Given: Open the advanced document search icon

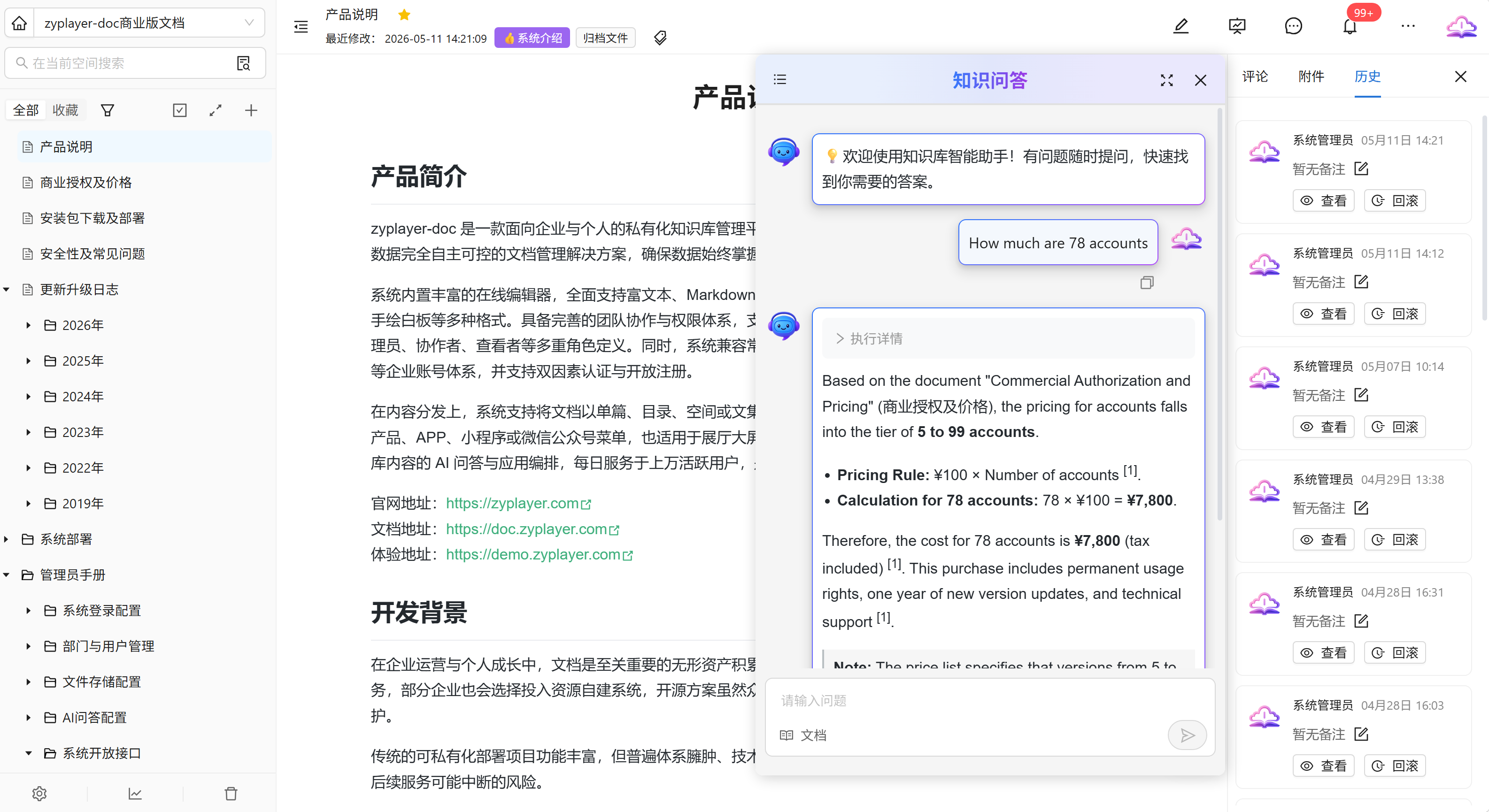Looking at the screenshot, I should pos(243,63).
